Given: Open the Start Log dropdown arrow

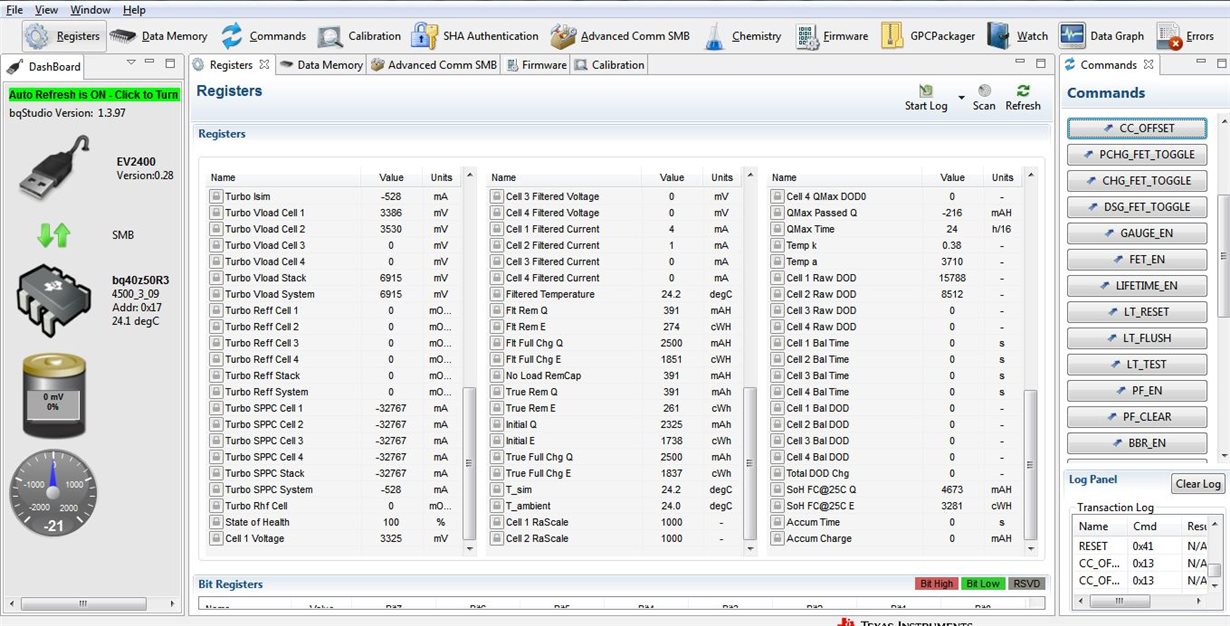Looking at the screenshot, I should (961, 98).
